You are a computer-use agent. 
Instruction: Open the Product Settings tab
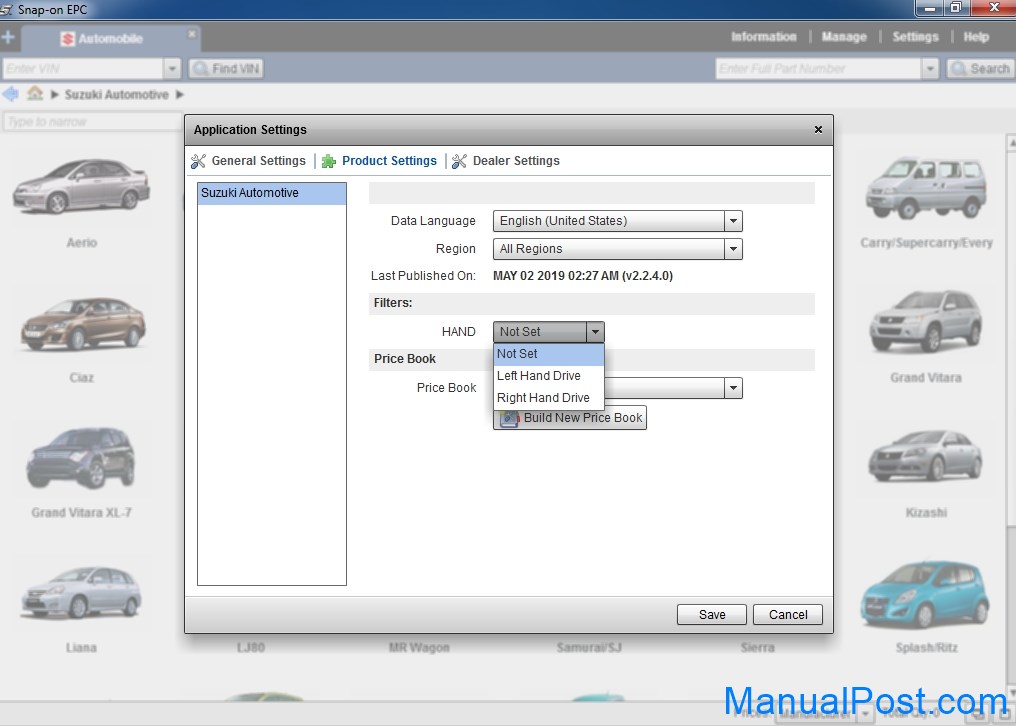click(389, 161)
